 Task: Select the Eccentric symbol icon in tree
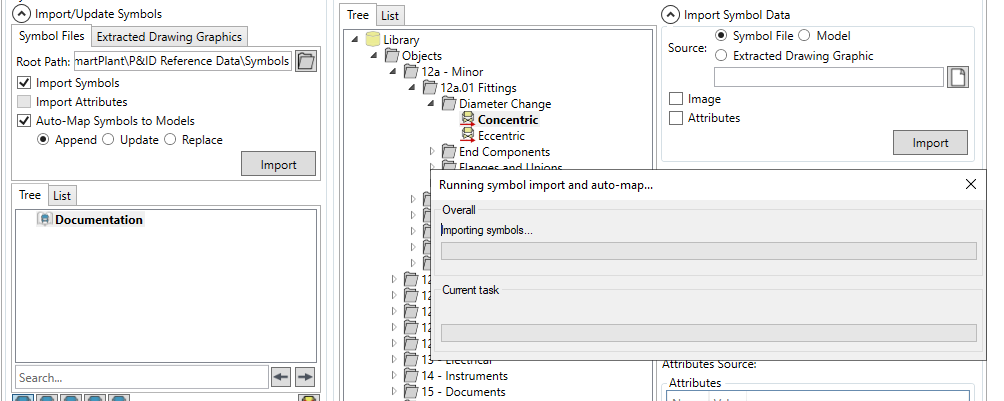pos(467,136)
